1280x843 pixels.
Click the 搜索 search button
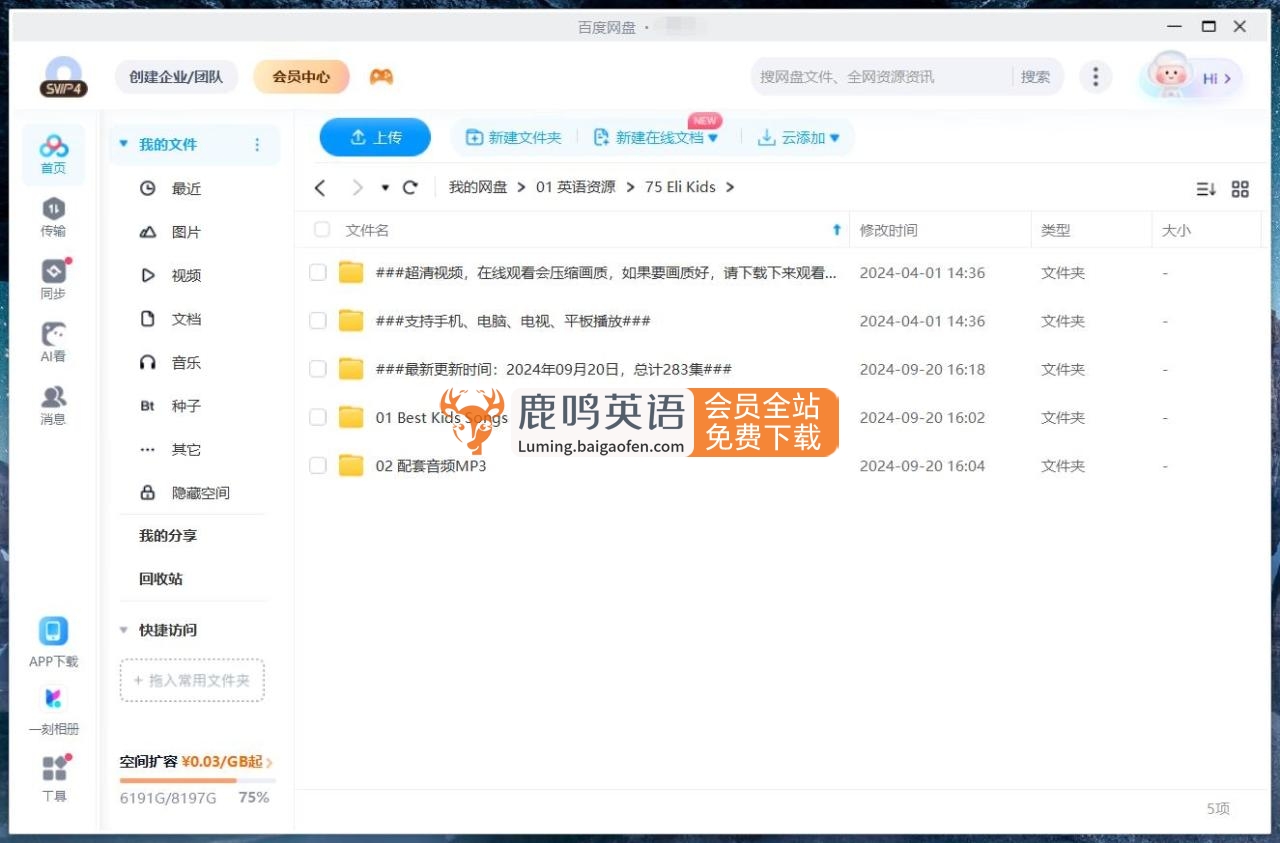click(x=1036, y=77)
